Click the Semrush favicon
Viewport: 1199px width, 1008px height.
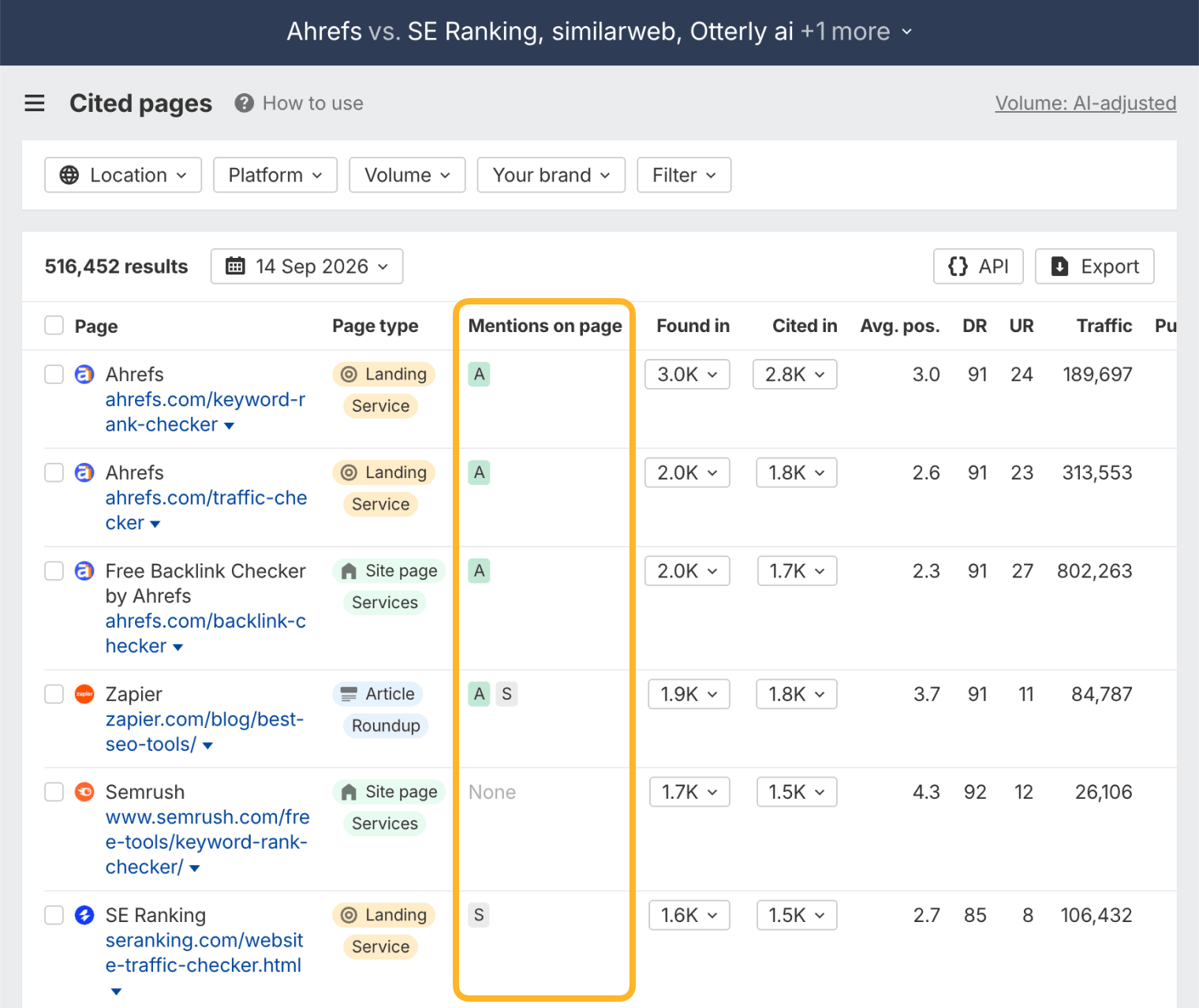(84, 792)
